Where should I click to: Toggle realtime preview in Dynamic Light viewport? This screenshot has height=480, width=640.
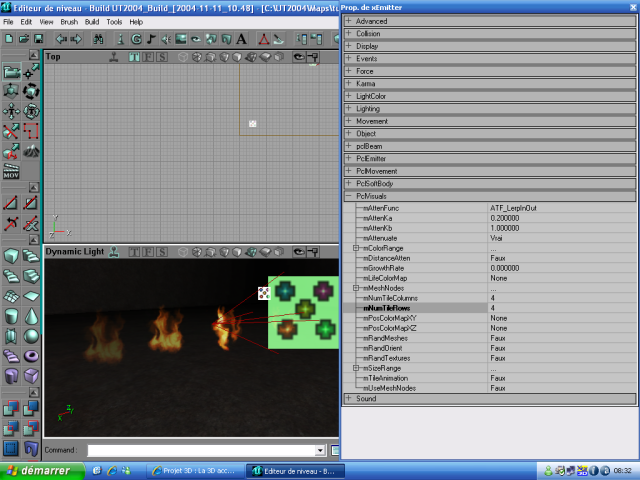[111, 252]
